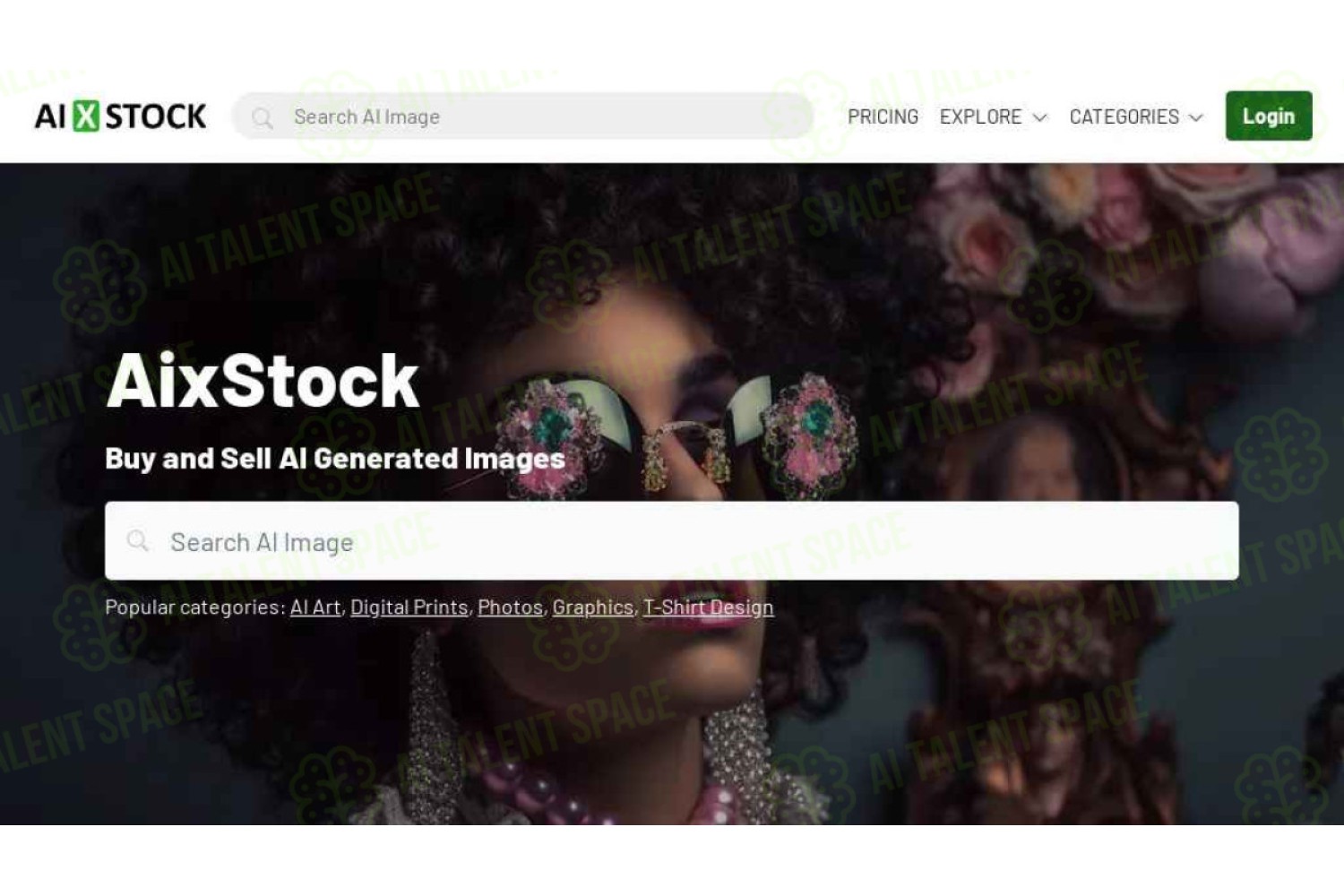Image resolution: width=1344 pixels, height=896 pixels.
Task: Click the AixStock hero heading
Action: click(x=263, y=380)
